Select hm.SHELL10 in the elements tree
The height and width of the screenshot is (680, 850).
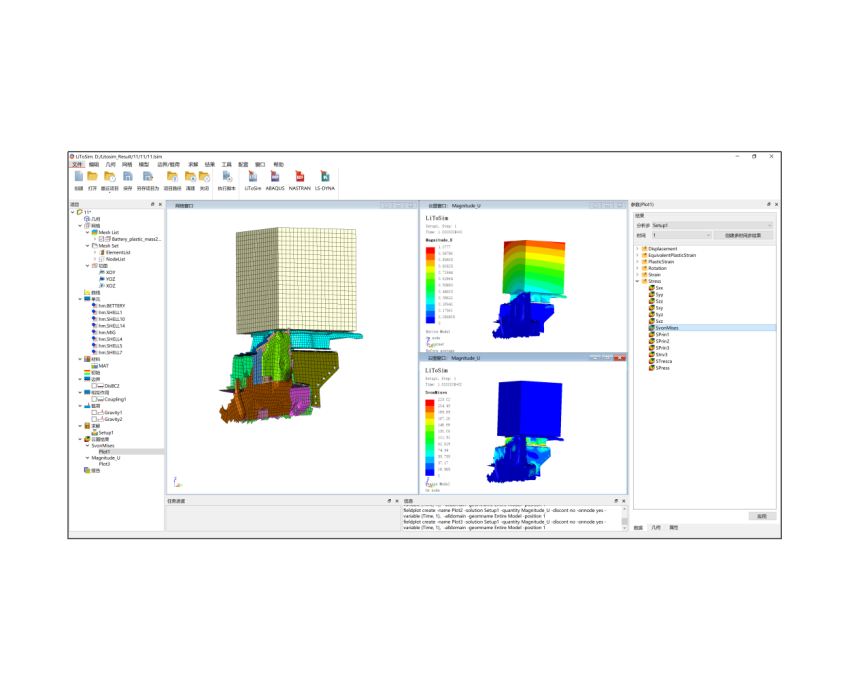click(x=112, y=319)
